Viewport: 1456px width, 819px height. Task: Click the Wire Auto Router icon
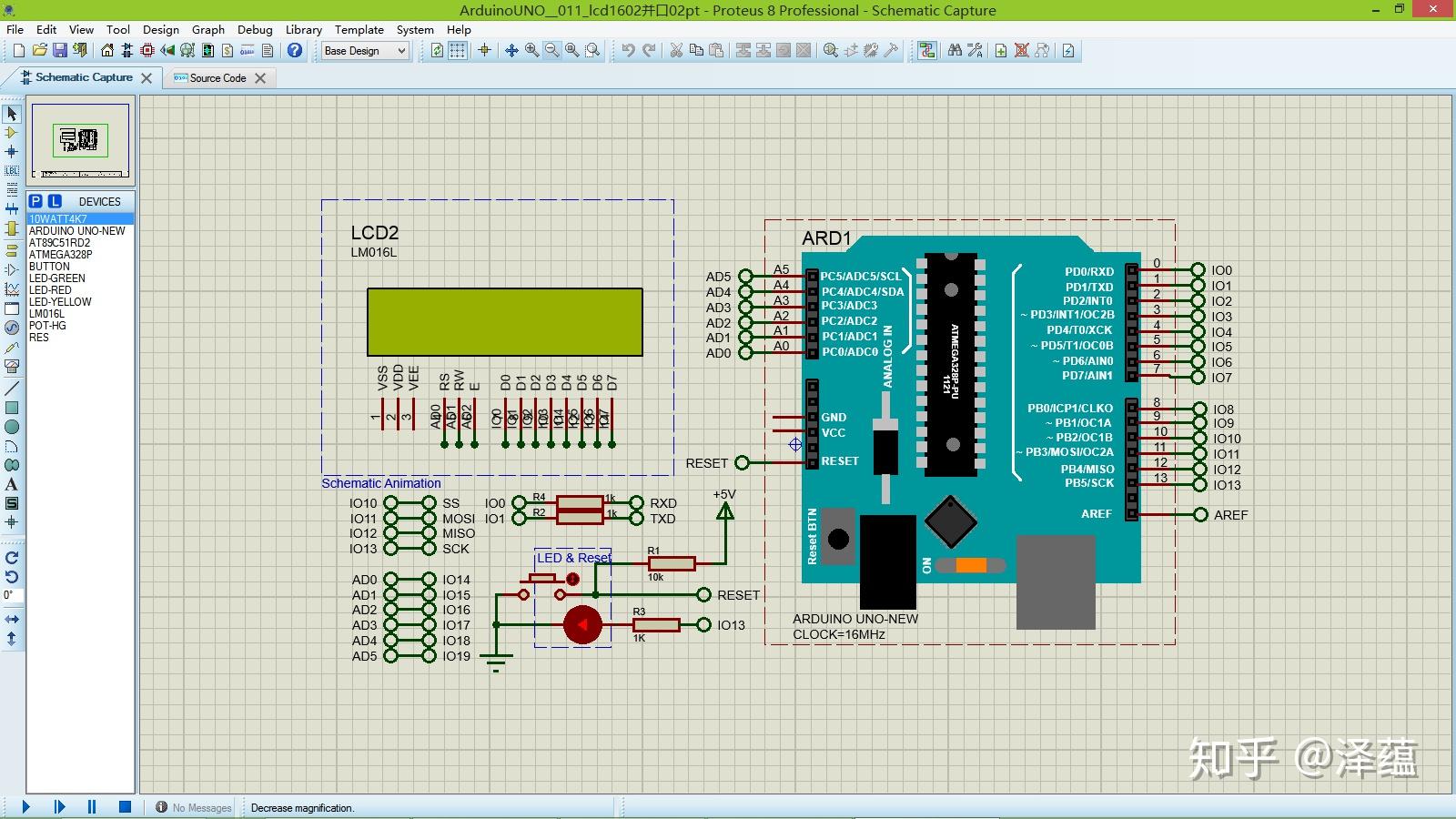point(927,50)
